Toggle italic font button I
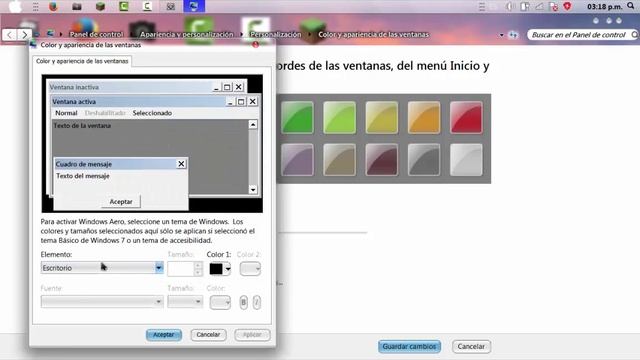Screen dimensions: 640x360 (x=257, y=302)
